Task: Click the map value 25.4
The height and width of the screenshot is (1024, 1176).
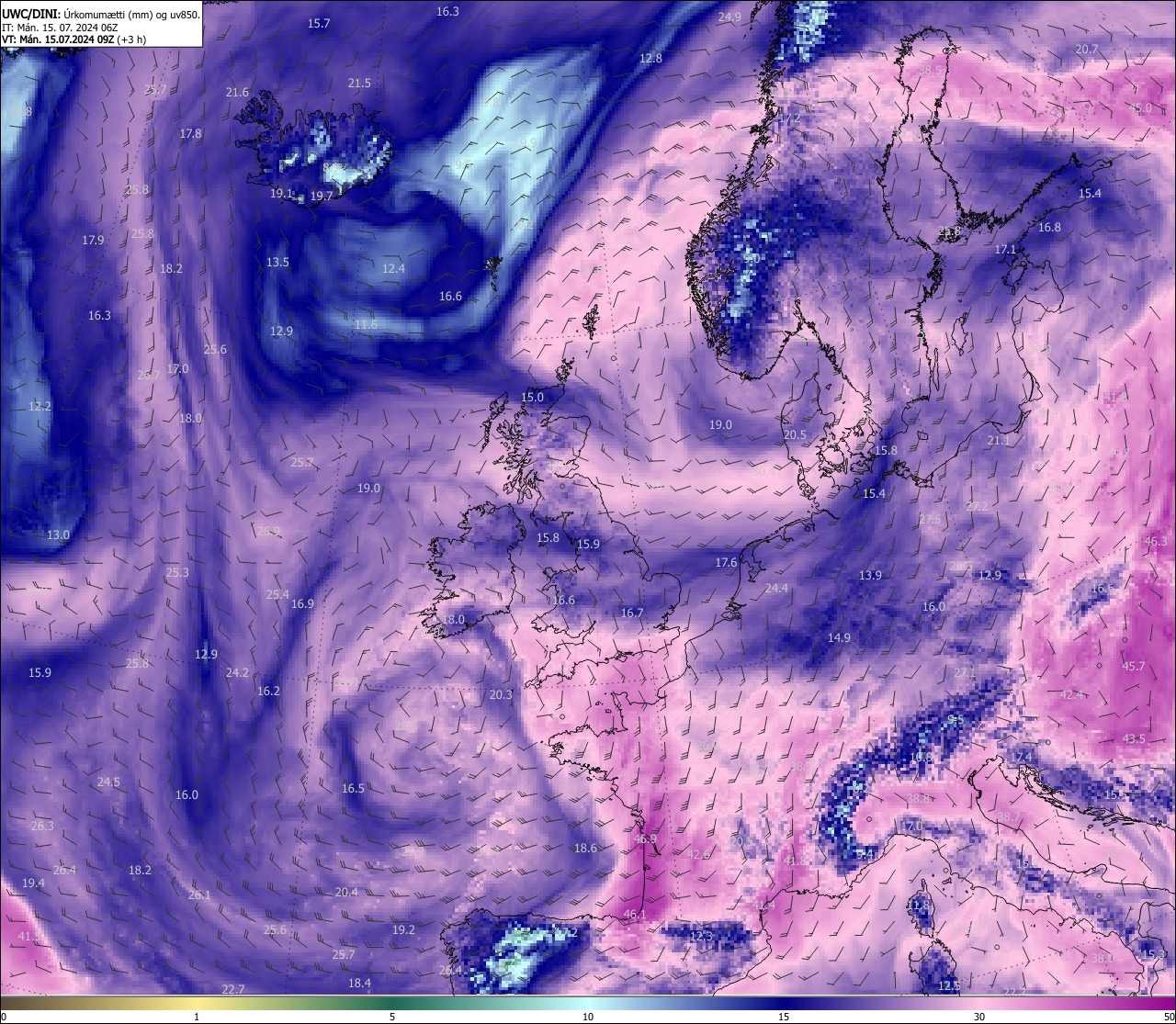Action: tap(277, 594)
